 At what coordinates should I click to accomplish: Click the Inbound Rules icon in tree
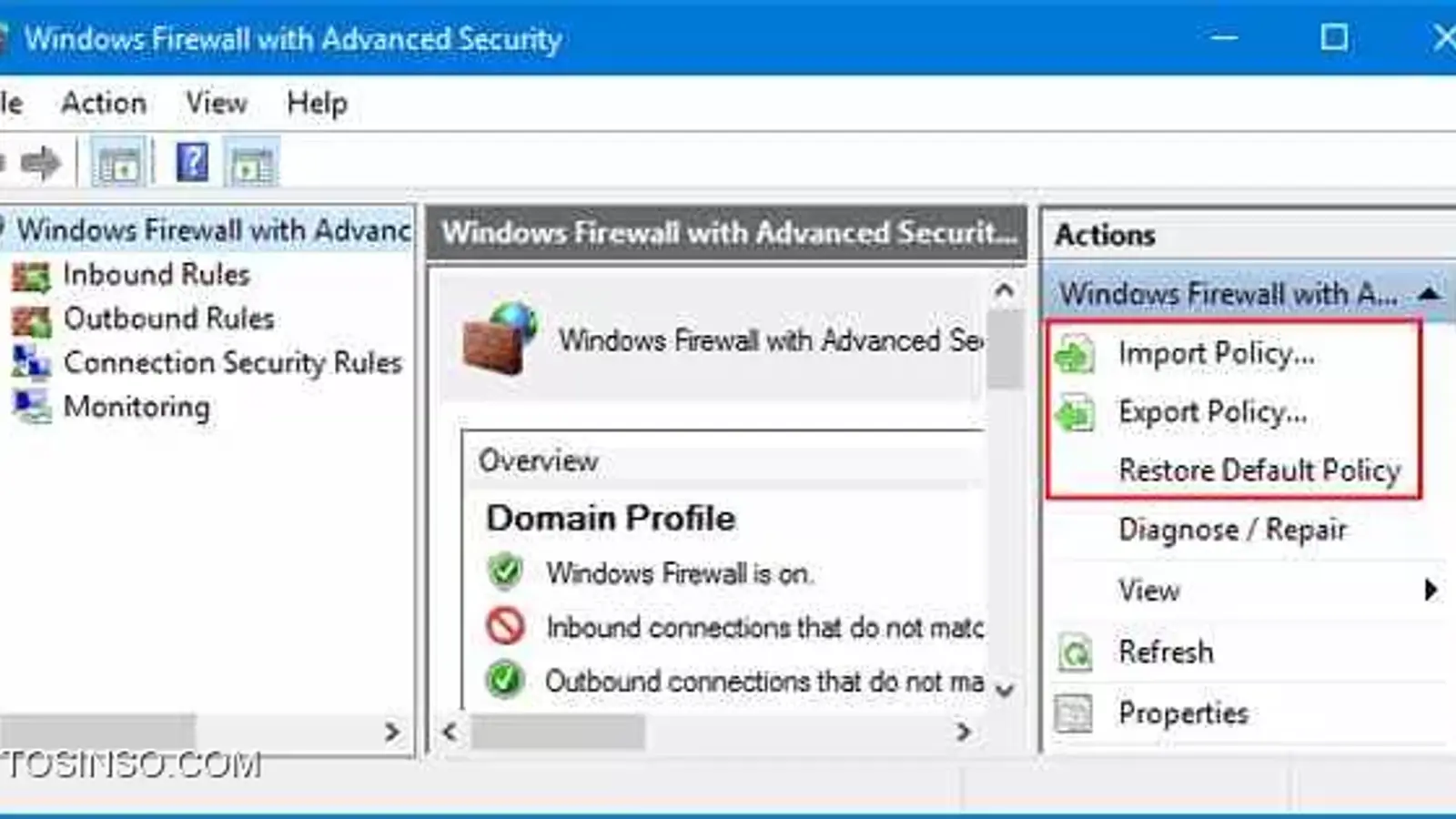click(x=31, y=276)
